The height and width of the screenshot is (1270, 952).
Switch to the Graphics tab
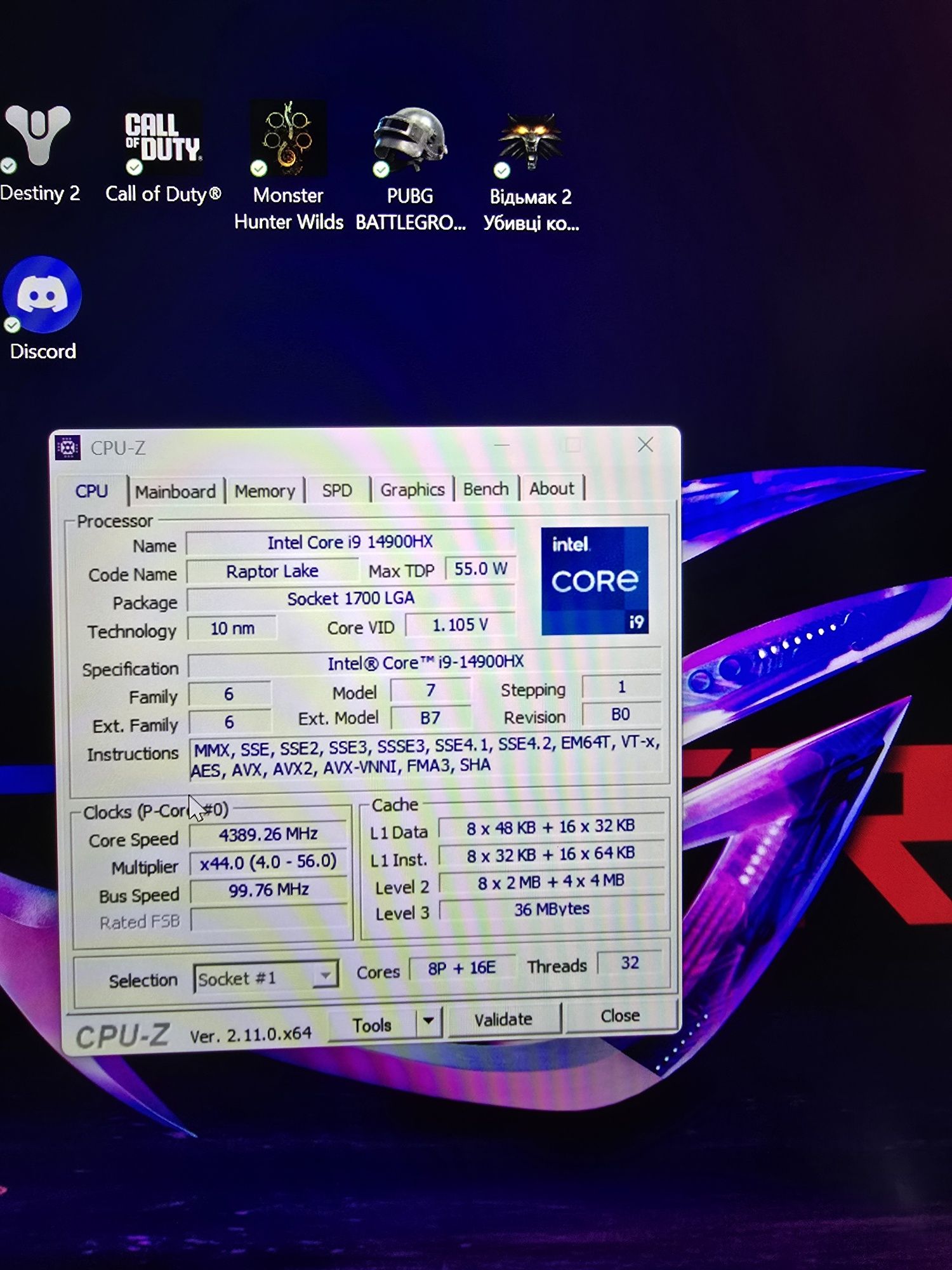pyautogui.click(x=413, y=490)
